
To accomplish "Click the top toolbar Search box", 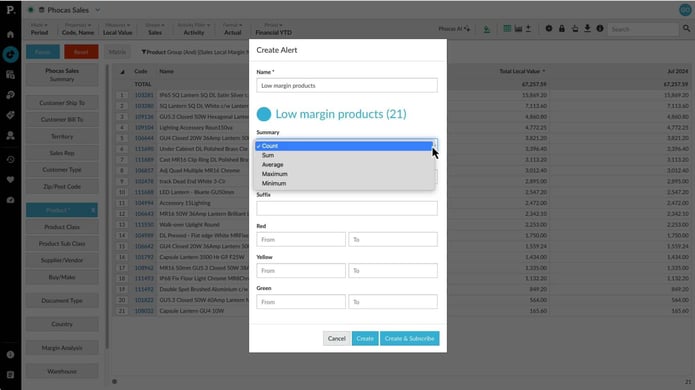I will [x=643, y=29].
